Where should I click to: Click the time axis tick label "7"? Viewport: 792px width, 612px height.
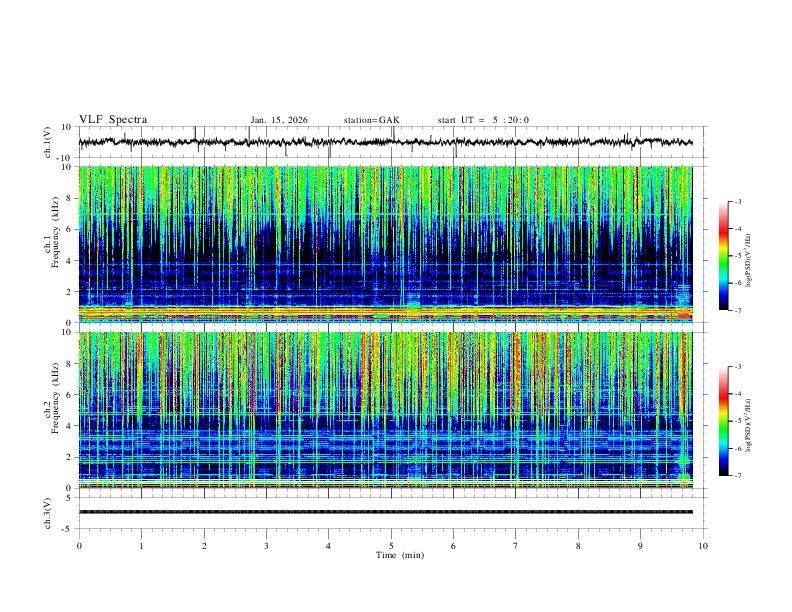click(x=516, y=546)
